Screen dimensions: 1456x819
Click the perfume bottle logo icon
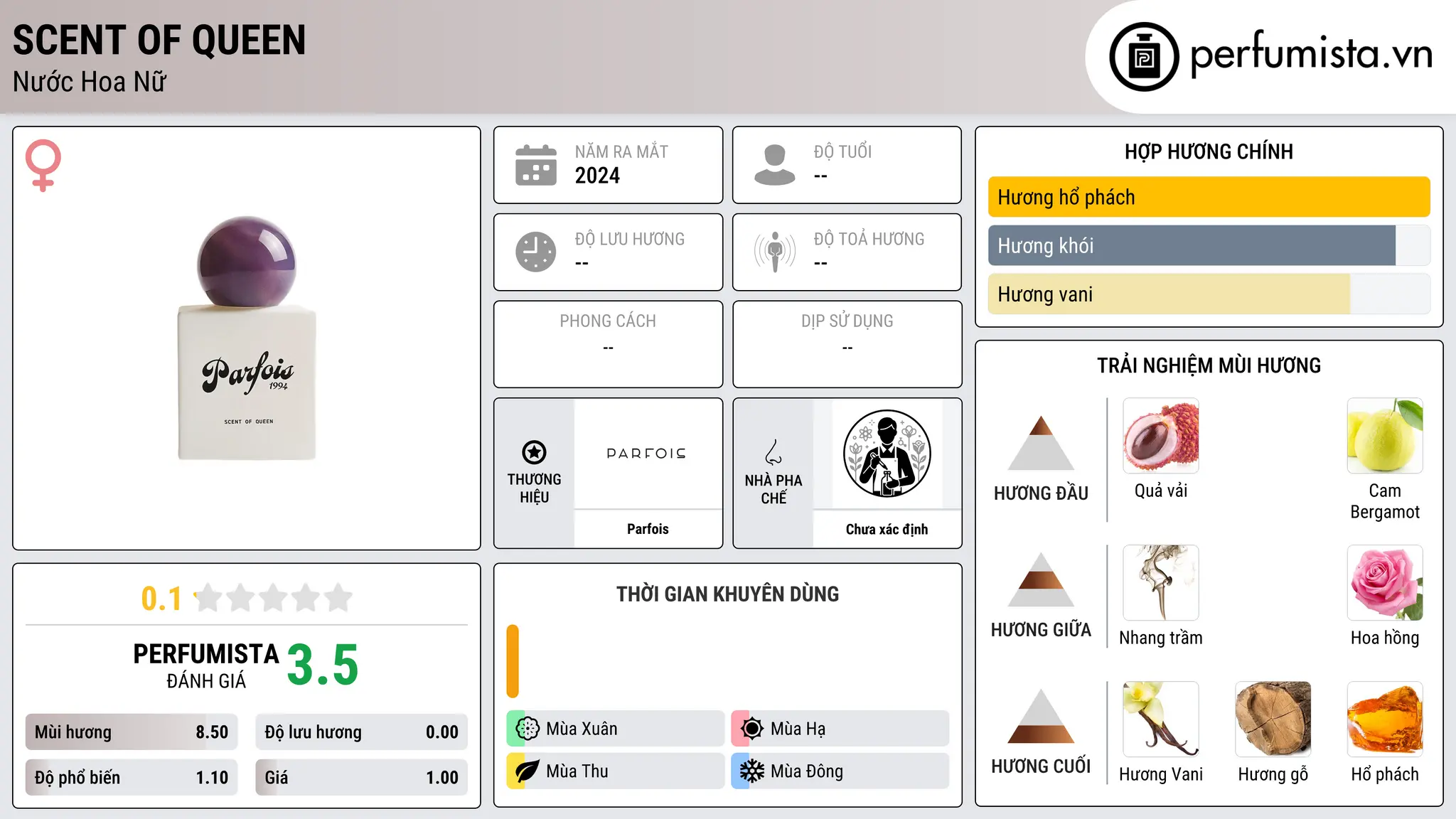click(x=1144, y=57)
